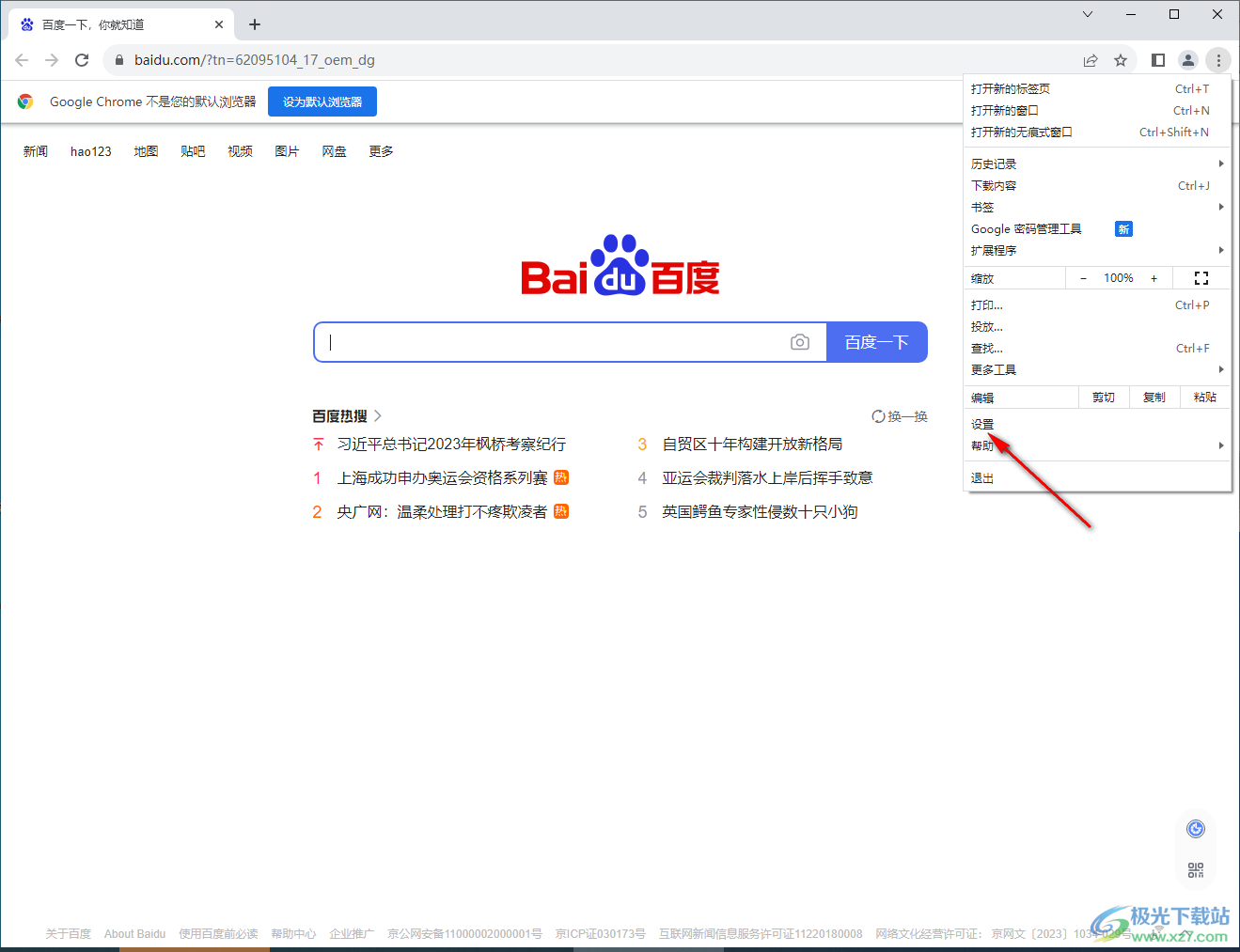Select 打开新的无痕式窗口 menu item

1097,132
